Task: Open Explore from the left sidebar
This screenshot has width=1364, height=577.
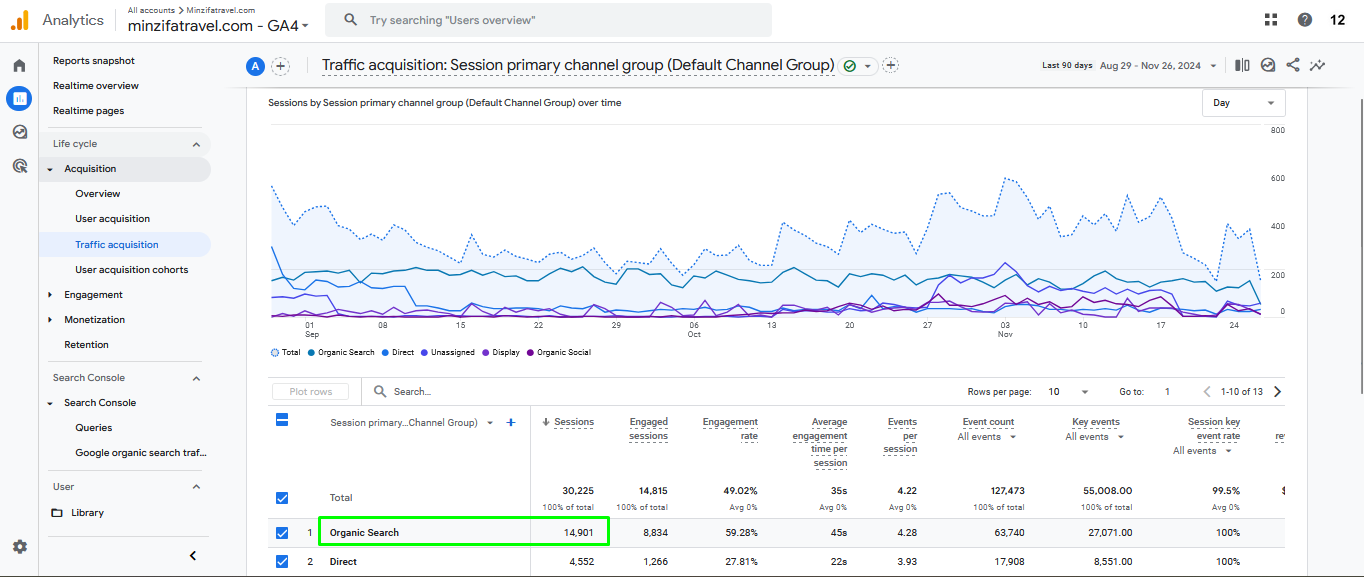Action: click(19, 131)
